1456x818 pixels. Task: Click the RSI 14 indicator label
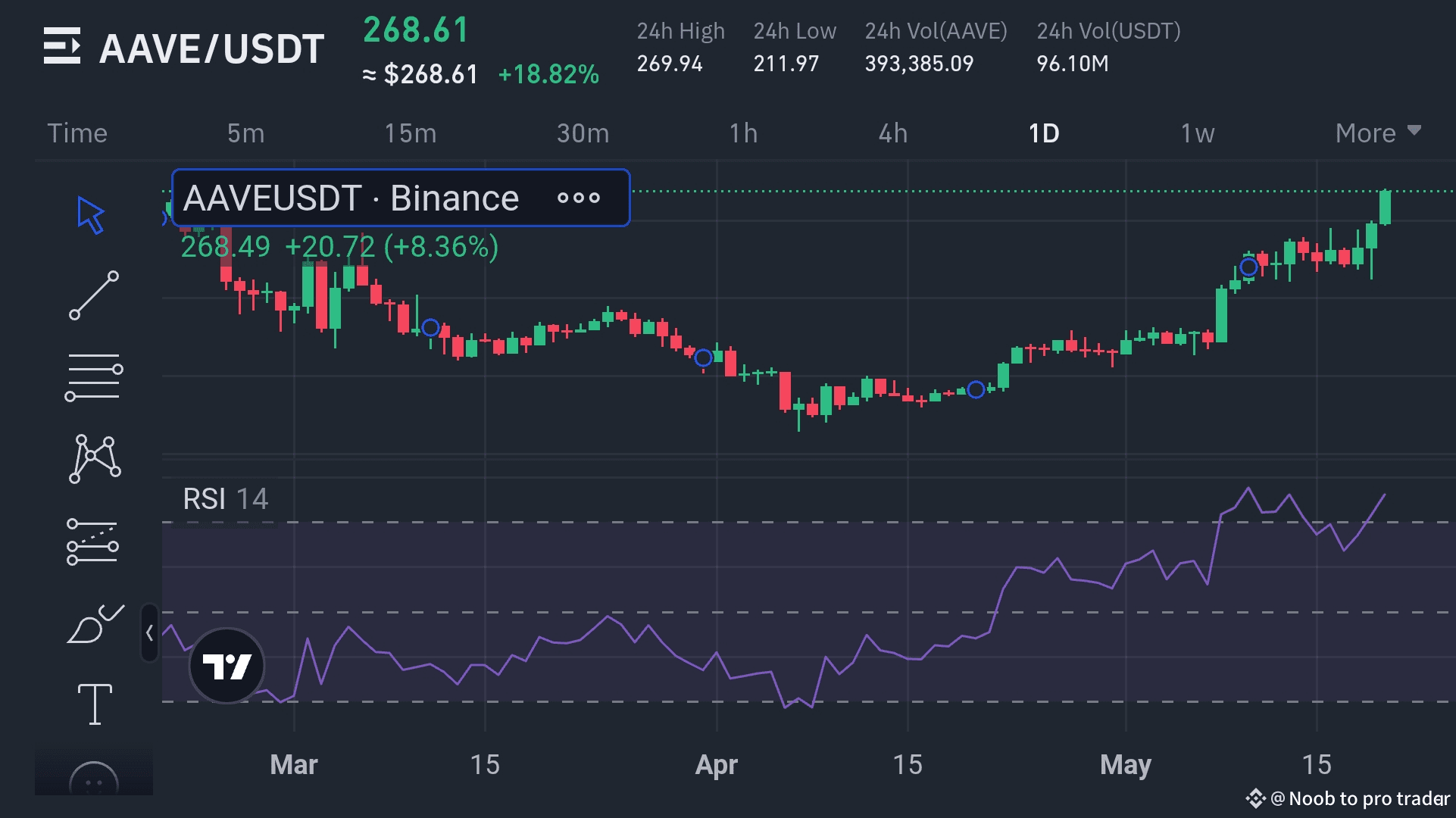(225, 499)
